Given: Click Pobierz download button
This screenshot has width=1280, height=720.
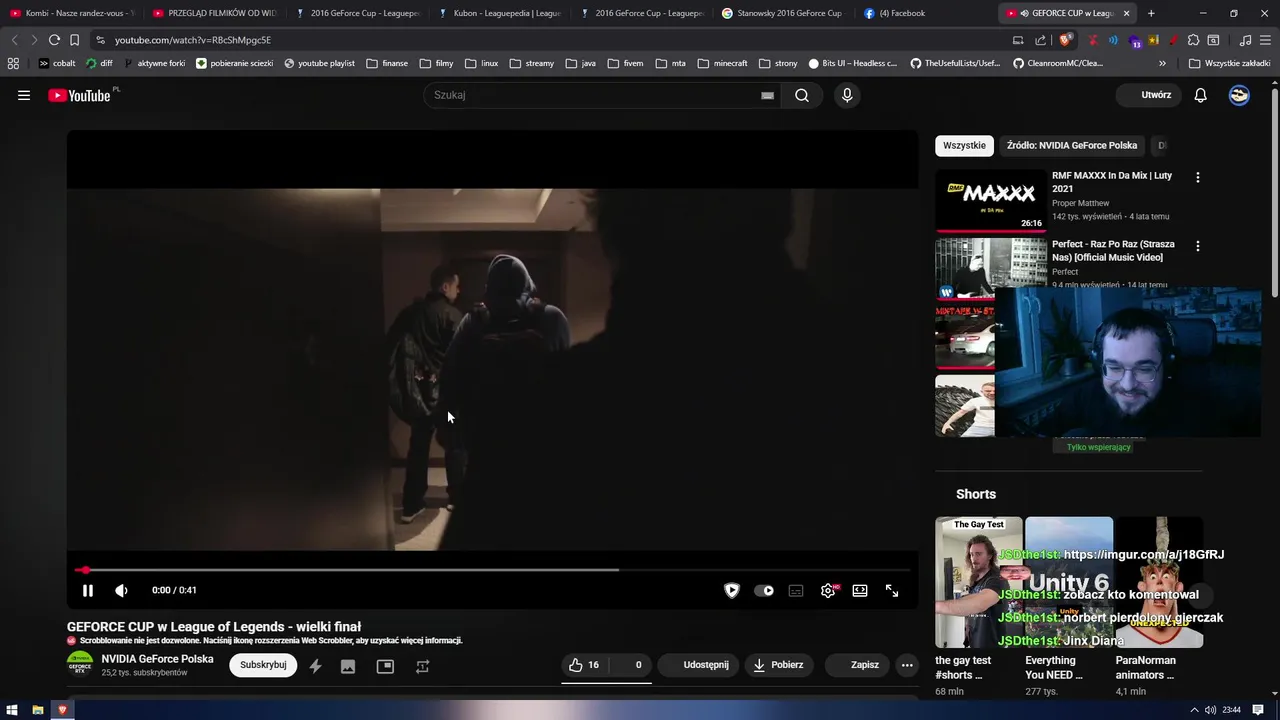Looking at the screenshot, I should (x=779, y=665).
